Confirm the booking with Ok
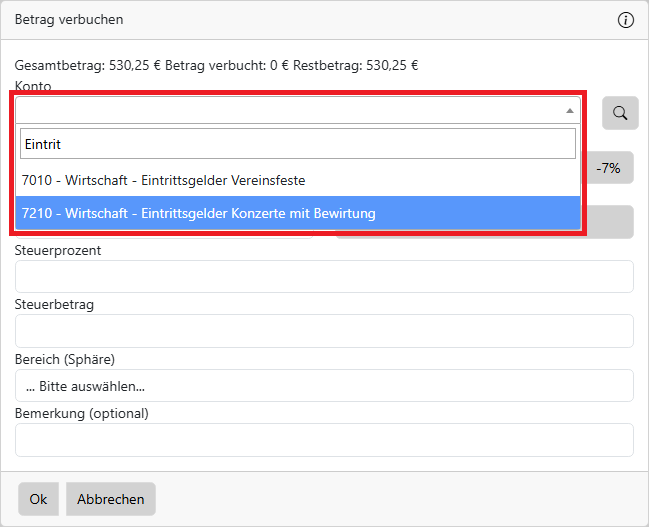The width and height of the screenshot is (649, 527). pos(38,499)
